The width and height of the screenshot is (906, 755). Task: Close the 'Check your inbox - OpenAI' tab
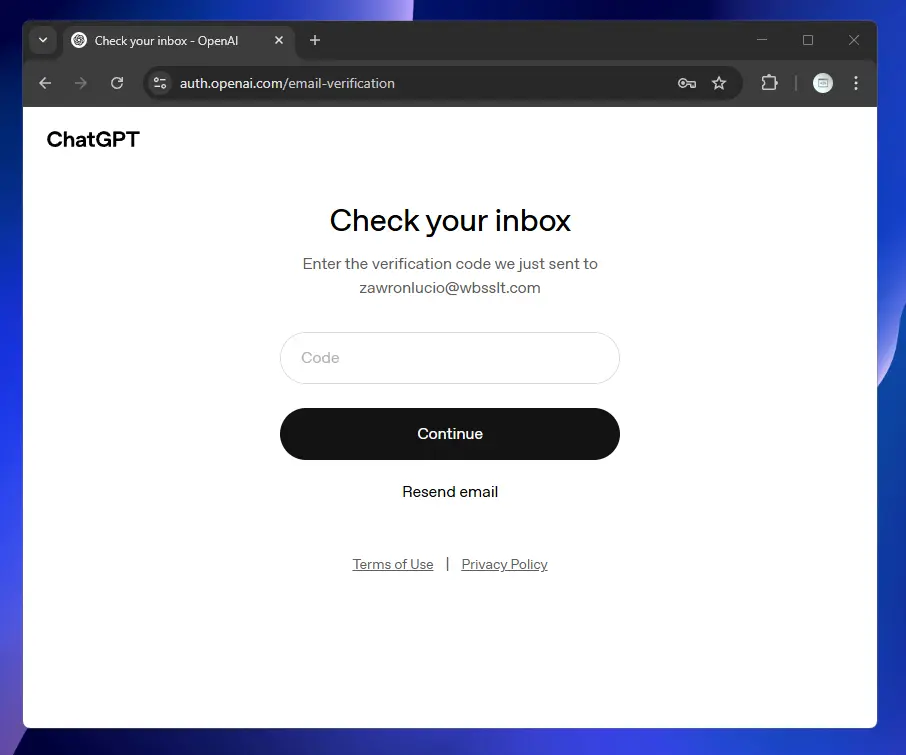(x=279, y=40)
